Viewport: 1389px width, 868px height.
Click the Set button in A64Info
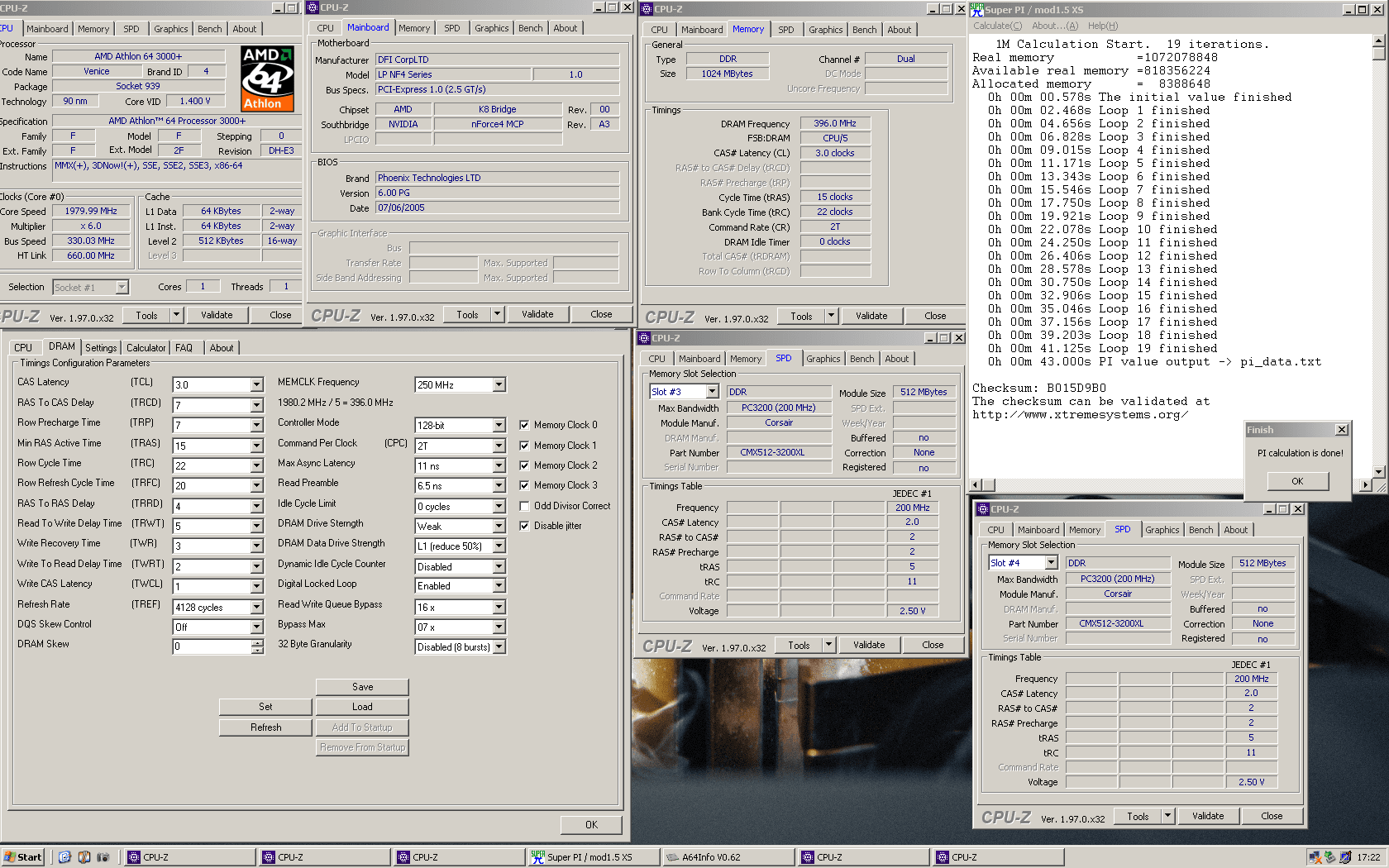tap(265, 707)
